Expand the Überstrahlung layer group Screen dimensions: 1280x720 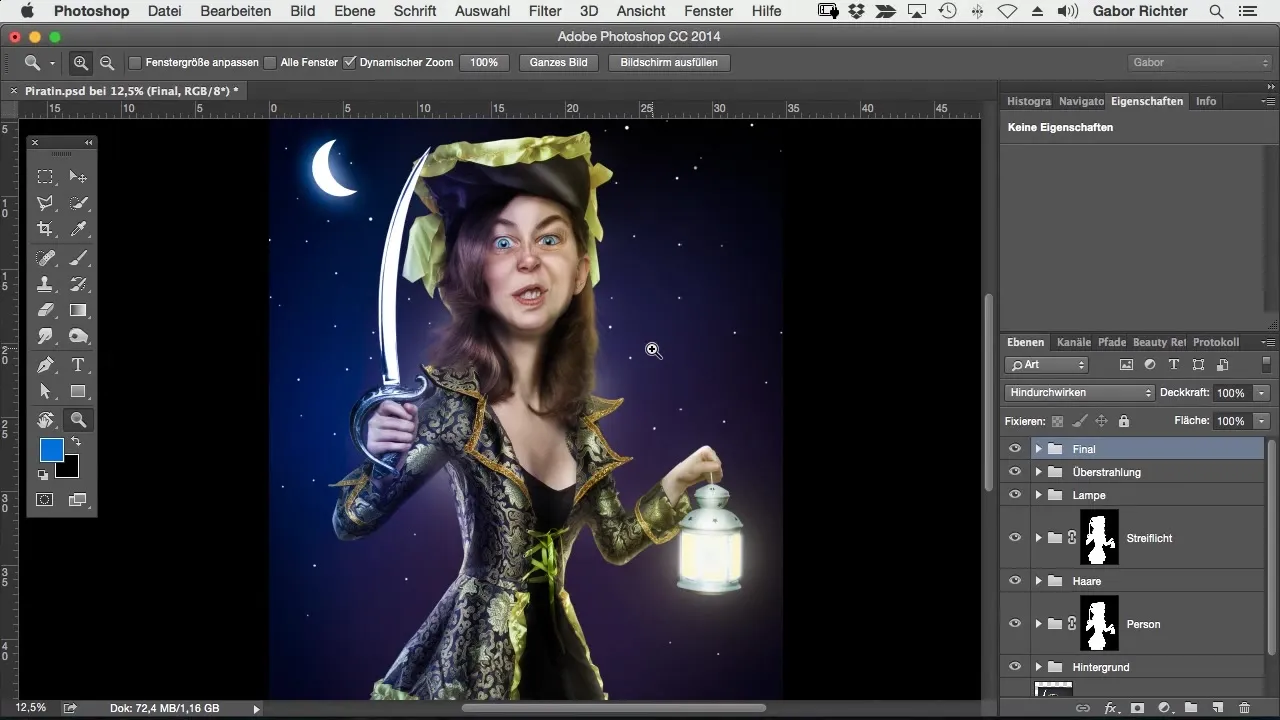click(1038, 472)
